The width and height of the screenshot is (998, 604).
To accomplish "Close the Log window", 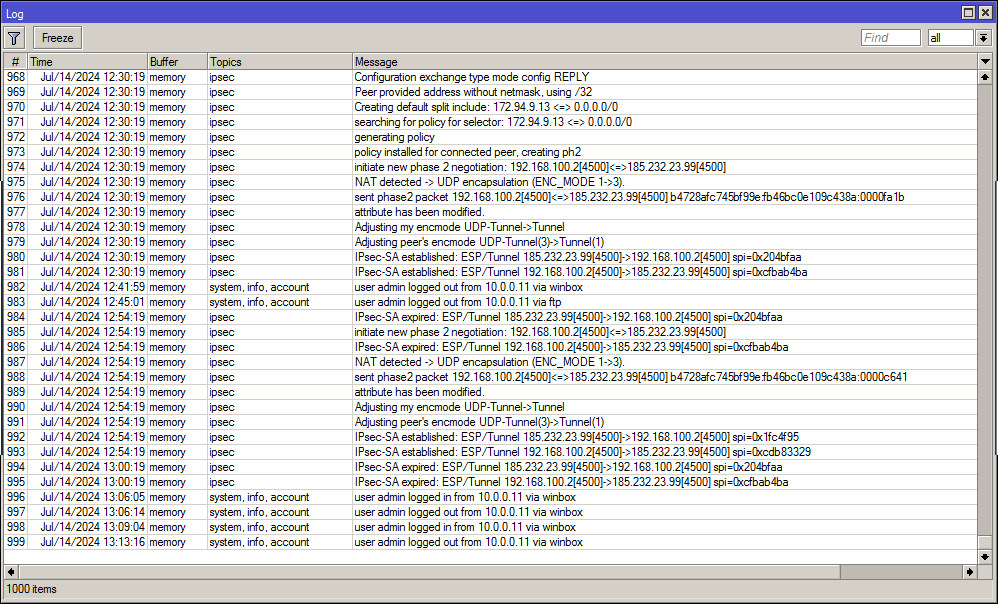I will click(x=985, y=12).
